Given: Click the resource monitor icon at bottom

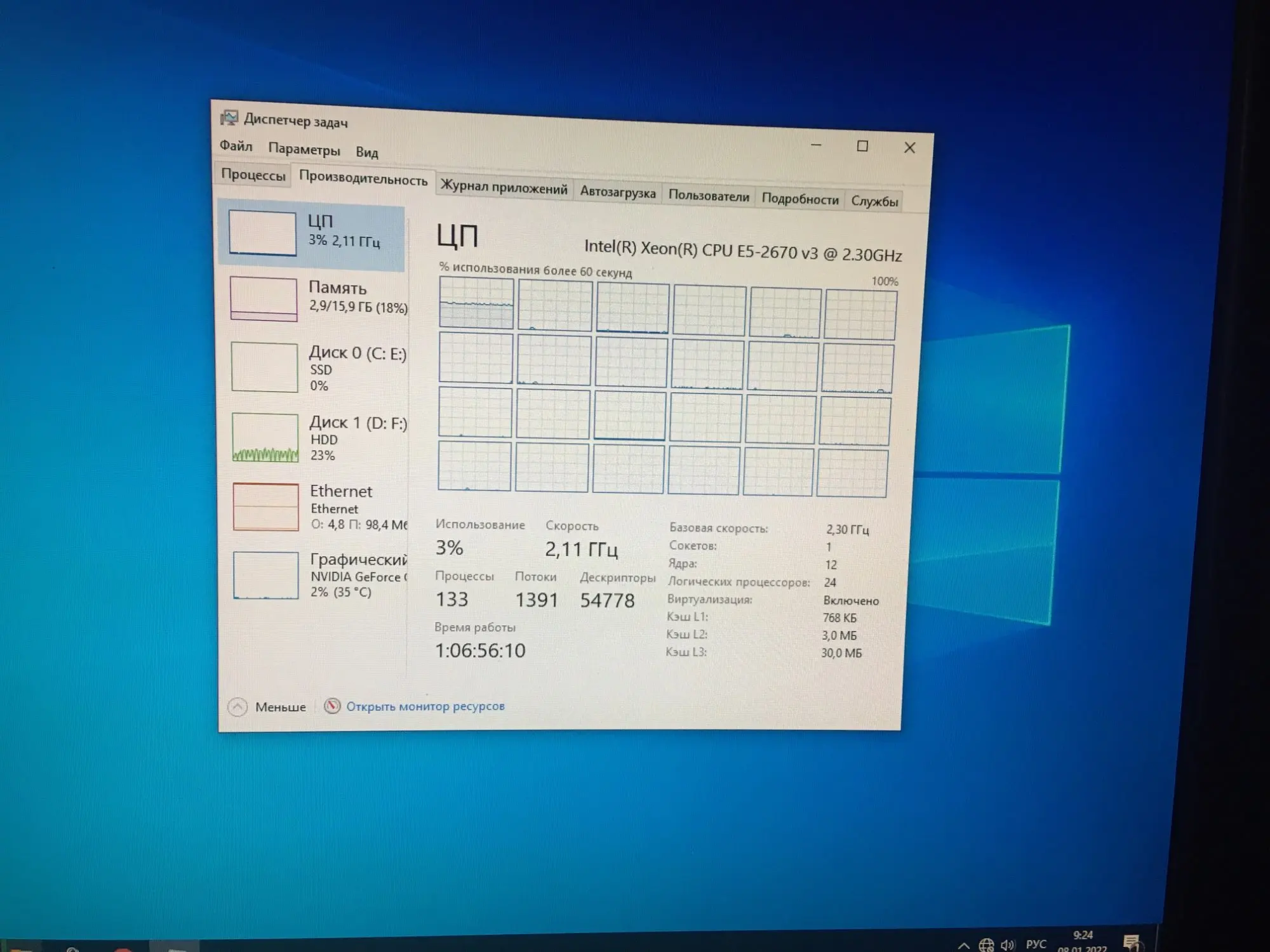Looking at the screenshot, I should (332, 706).
